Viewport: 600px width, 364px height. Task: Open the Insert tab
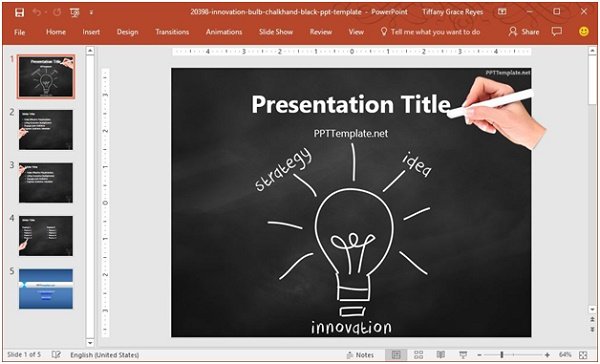(x=91, y=32)
